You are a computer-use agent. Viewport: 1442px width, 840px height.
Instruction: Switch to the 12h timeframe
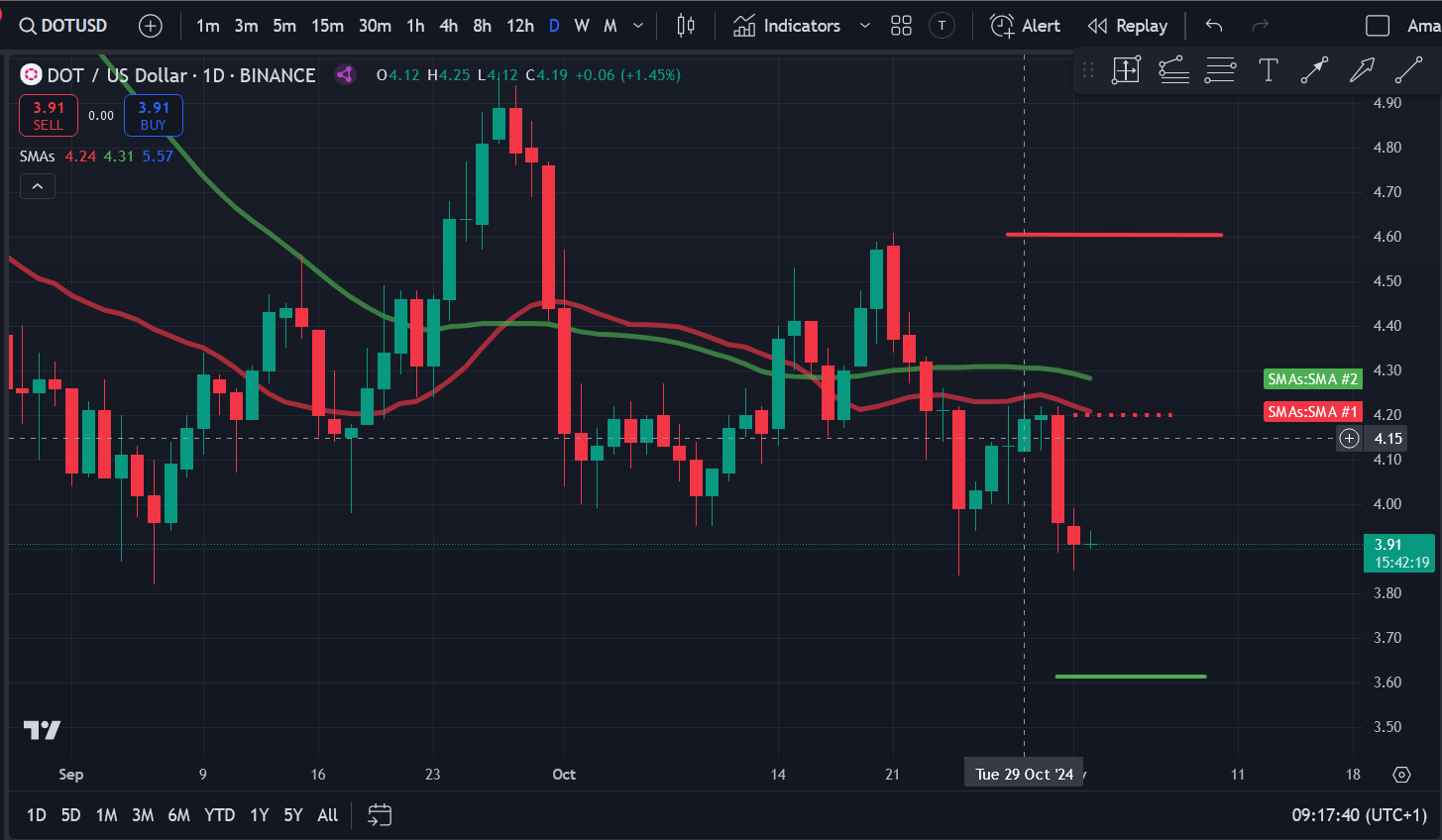519,26
